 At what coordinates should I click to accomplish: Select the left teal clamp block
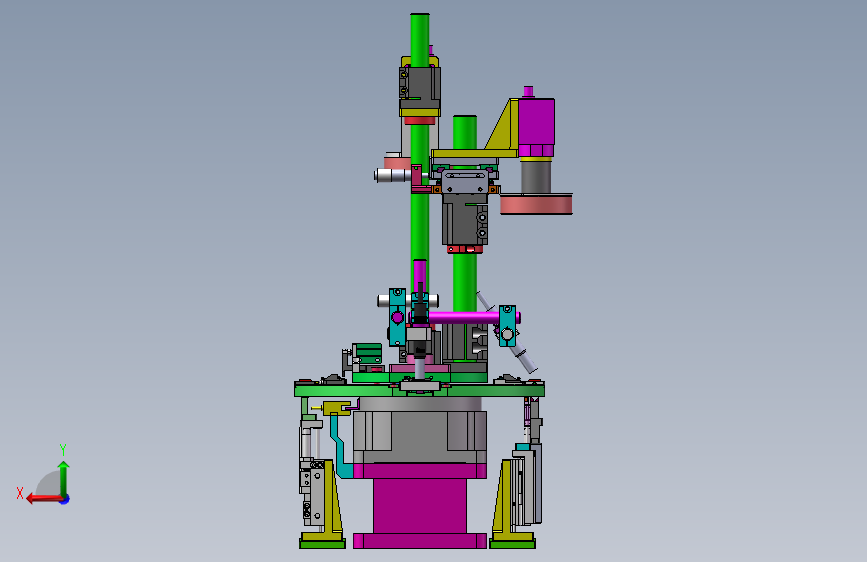pyautogui.click(x=397, y=317)
